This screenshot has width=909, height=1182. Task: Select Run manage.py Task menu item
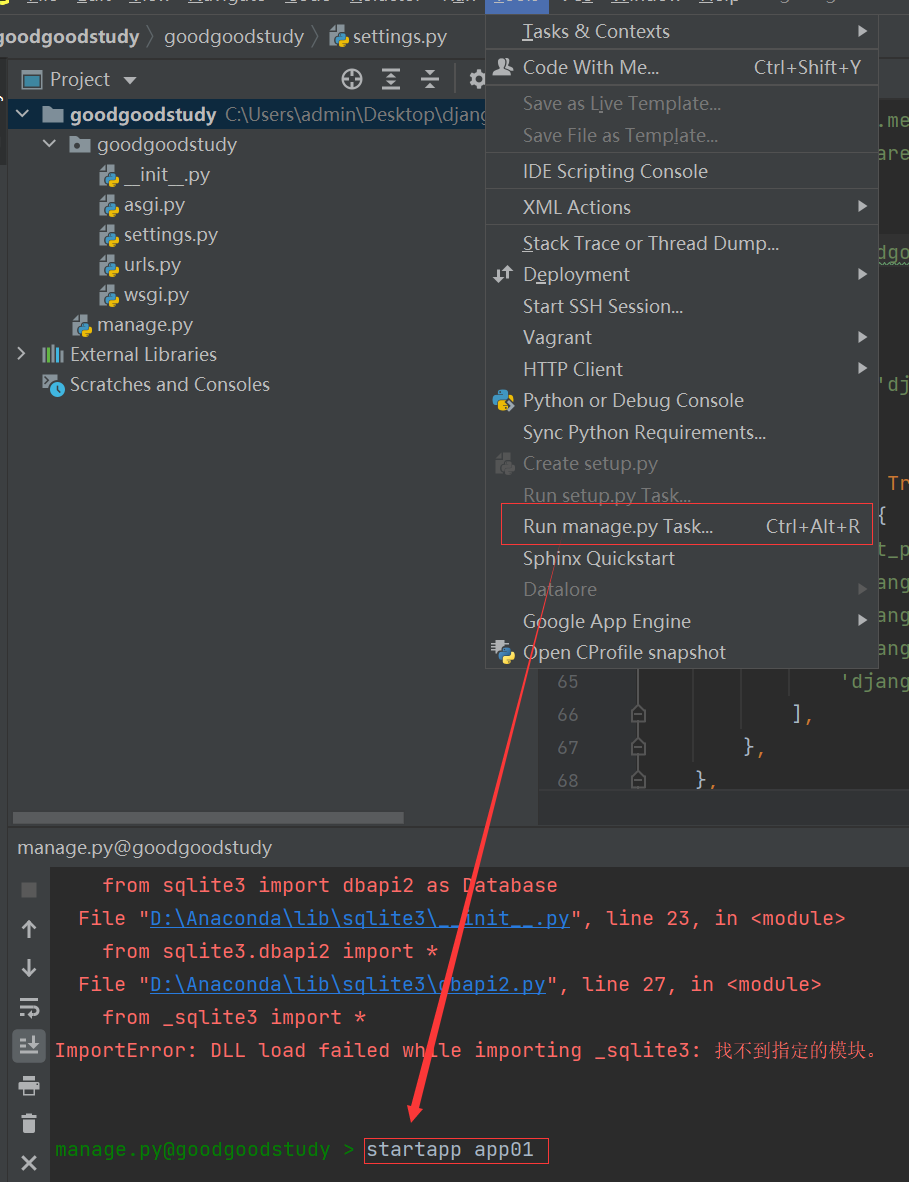tap(617, 526)
